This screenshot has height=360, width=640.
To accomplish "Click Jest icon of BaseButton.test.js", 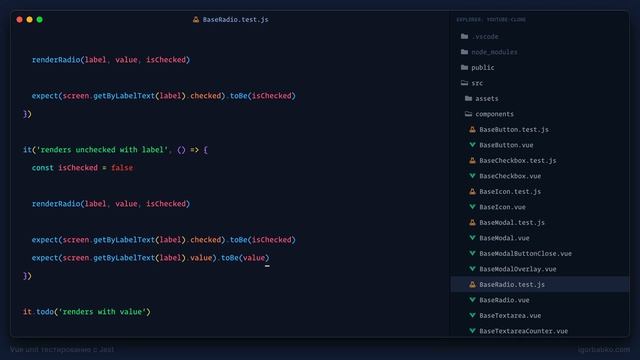I will (472, 129).
